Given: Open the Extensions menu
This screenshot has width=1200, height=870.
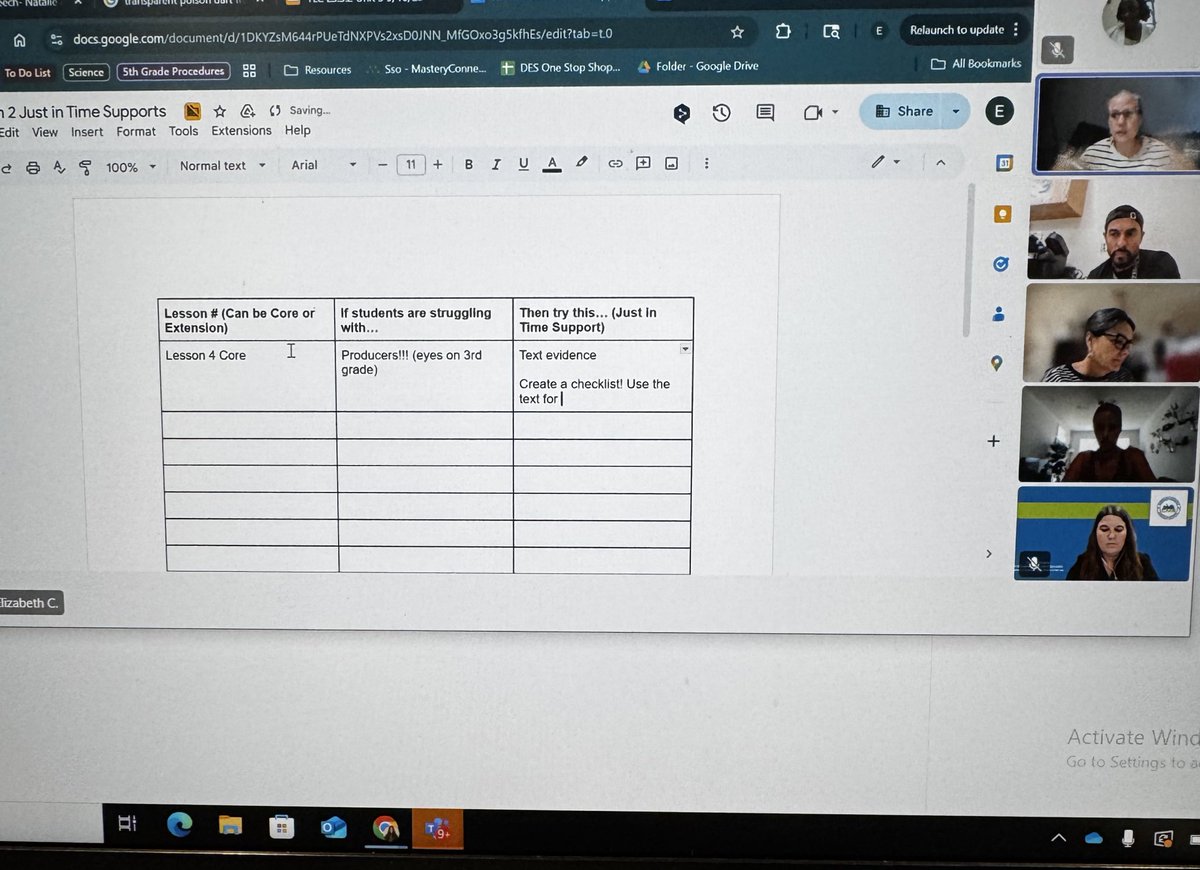Looking at the screenshot, I should tap(240, 131).
